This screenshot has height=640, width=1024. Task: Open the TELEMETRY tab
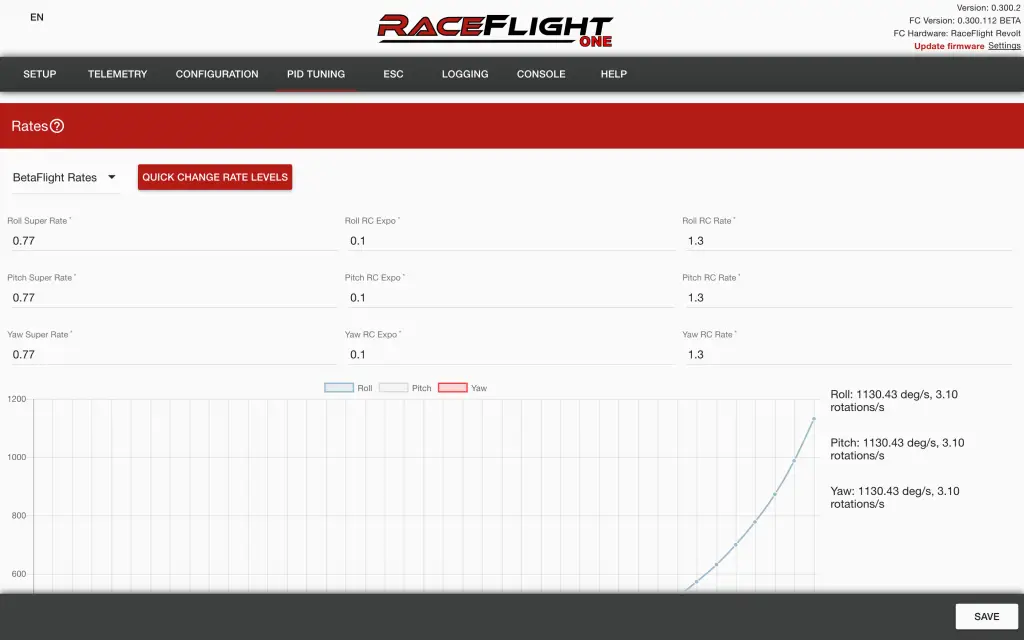point(117,74)
